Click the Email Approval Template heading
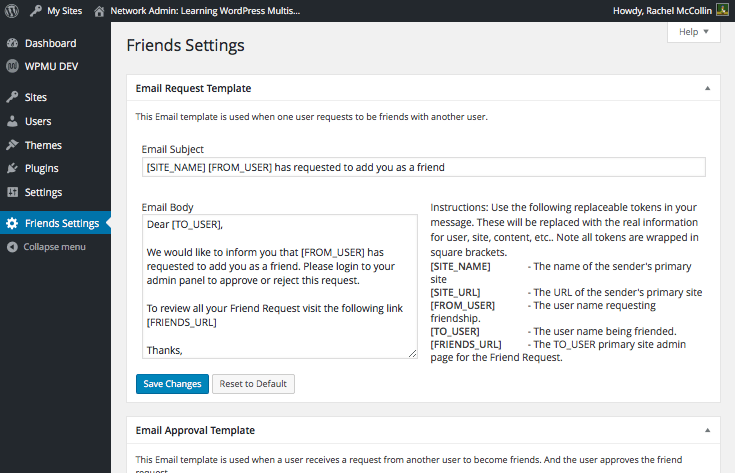The image size is (735, 473). [x=195, y=430]
